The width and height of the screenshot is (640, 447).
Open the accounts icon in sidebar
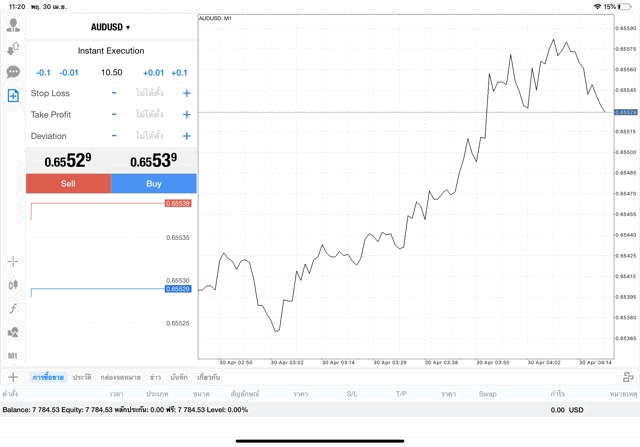click(x=13, y=26)
